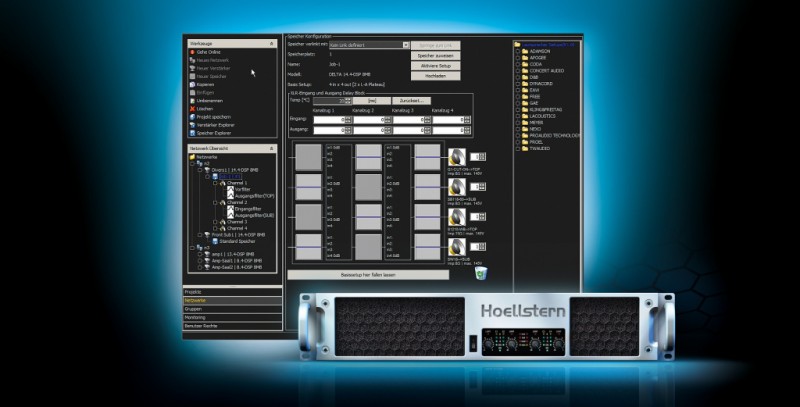Expand Channel 4 tree node
The height and width of the screenshot is (407, 800).
tap(215, 228)
